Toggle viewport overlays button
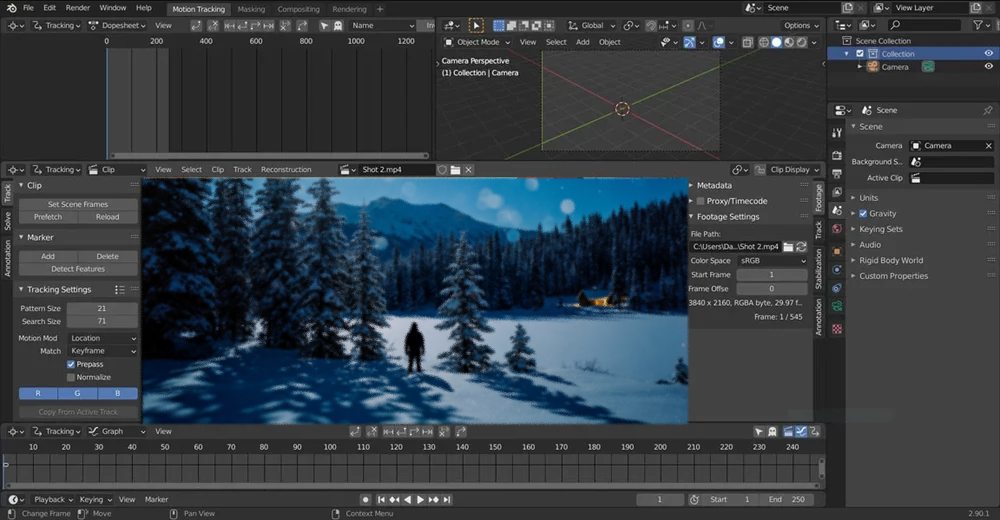Screen dimensions: 1000x520 tap(719, 42)
